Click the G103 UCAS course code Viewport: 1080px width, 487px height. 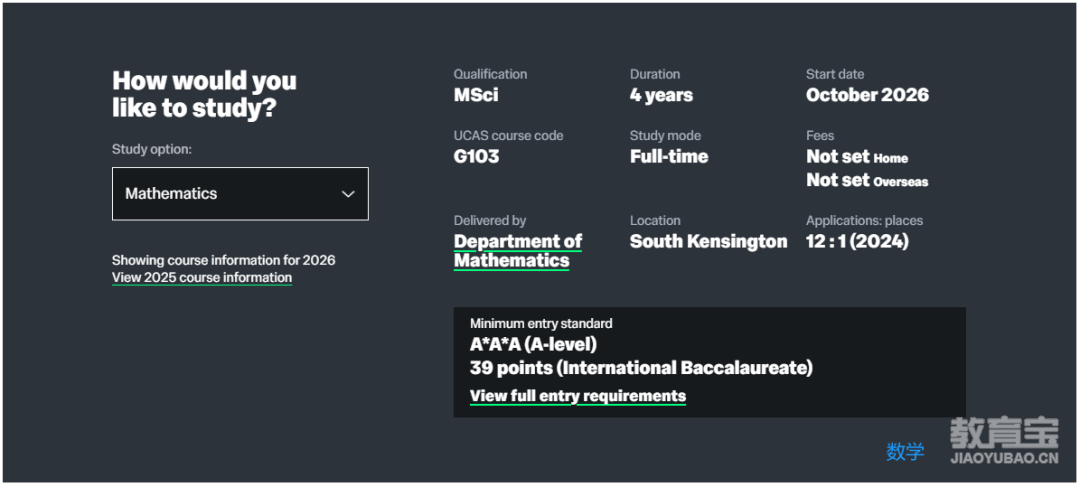coord(477,156)
